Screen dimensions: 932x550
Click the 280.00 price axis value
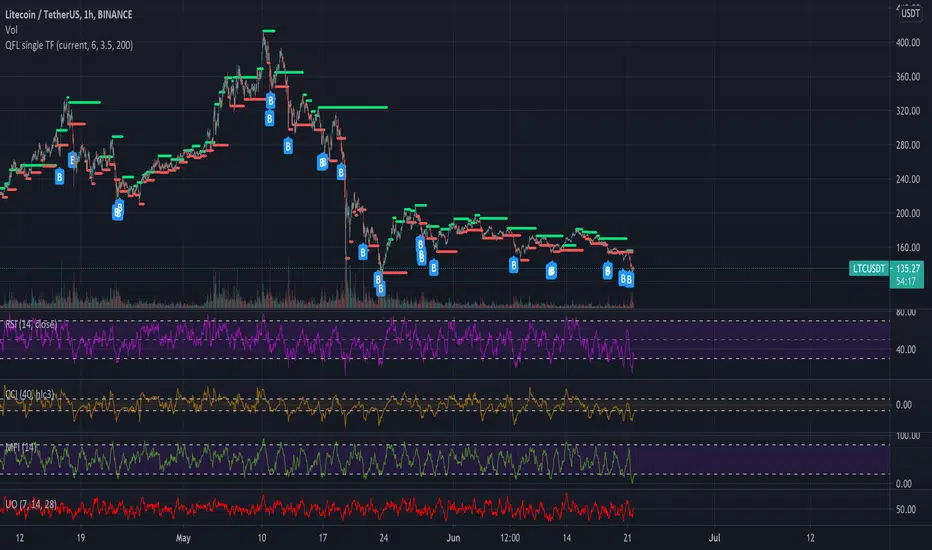click(908, 145)
